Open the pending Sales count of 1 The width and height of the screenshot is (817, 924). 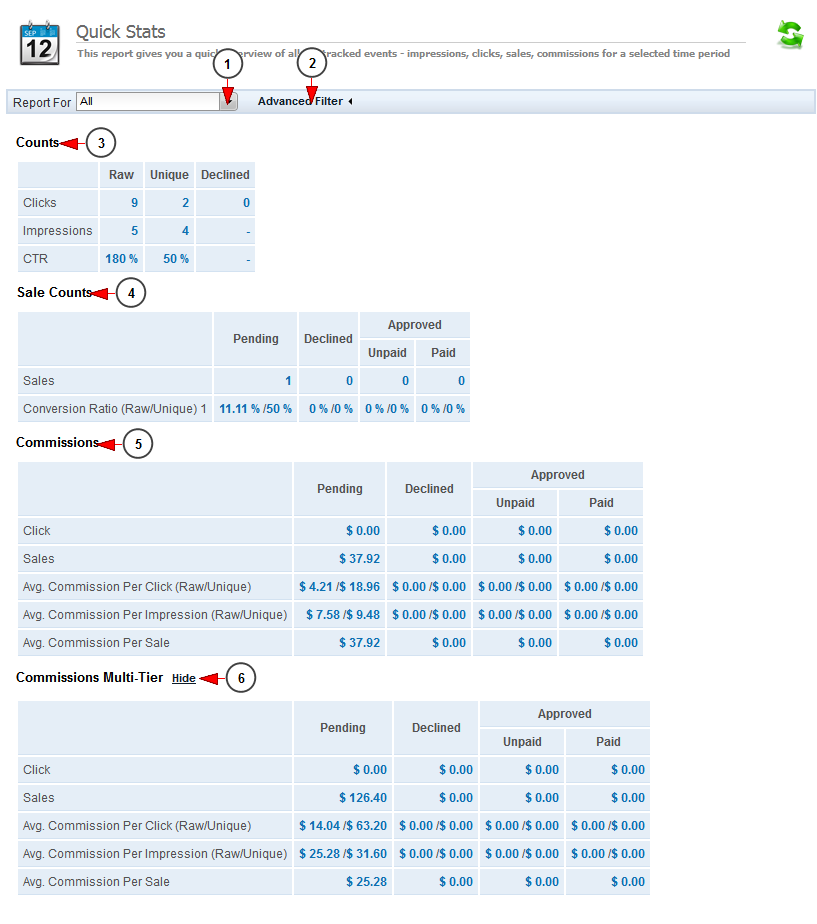coord(288,381)
